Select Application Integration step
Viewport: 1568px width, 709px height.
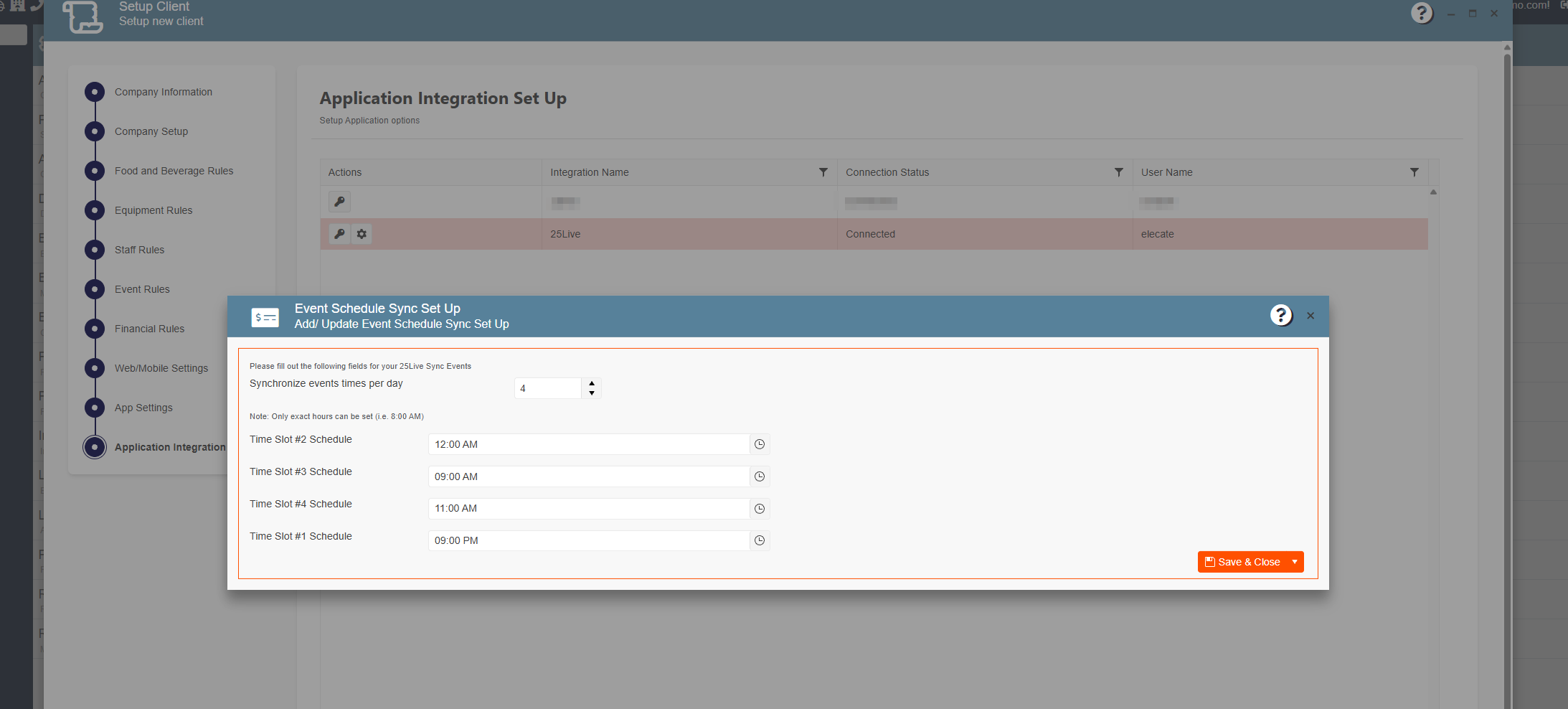(170, 447)
